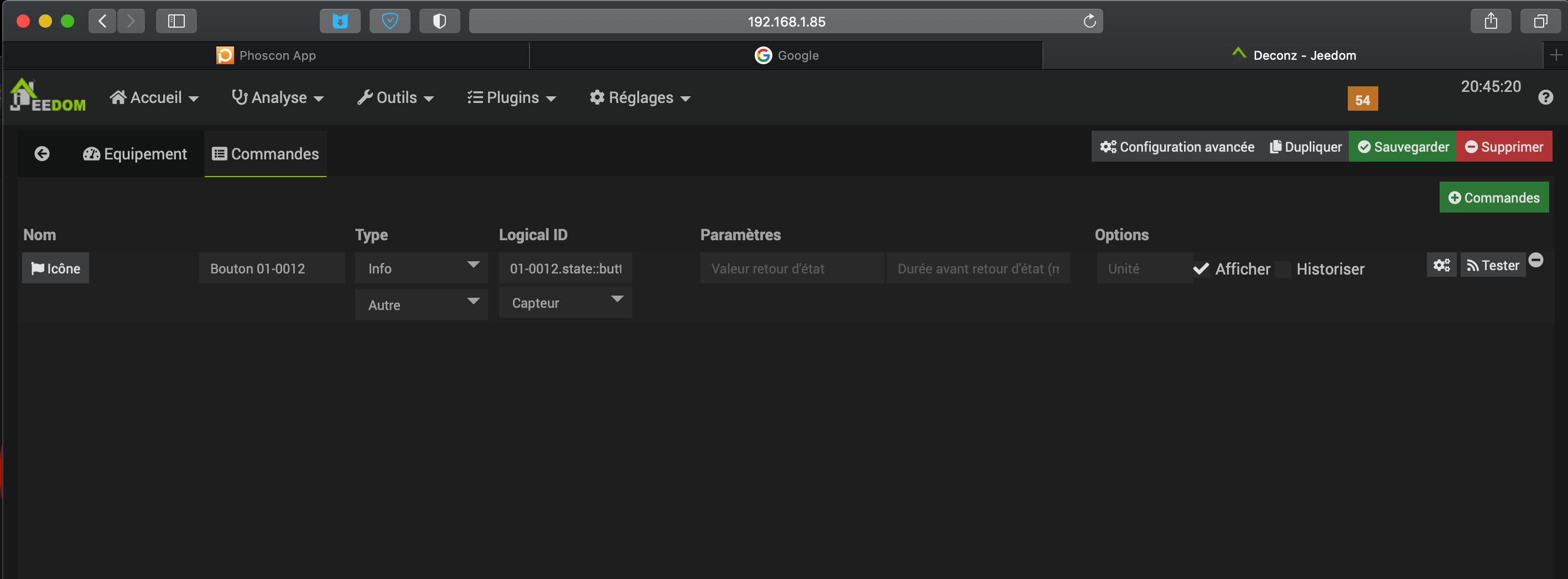1568x579 pixels.
Task: Switch to the Phoscon App browser tab
Action: [266, 55]
